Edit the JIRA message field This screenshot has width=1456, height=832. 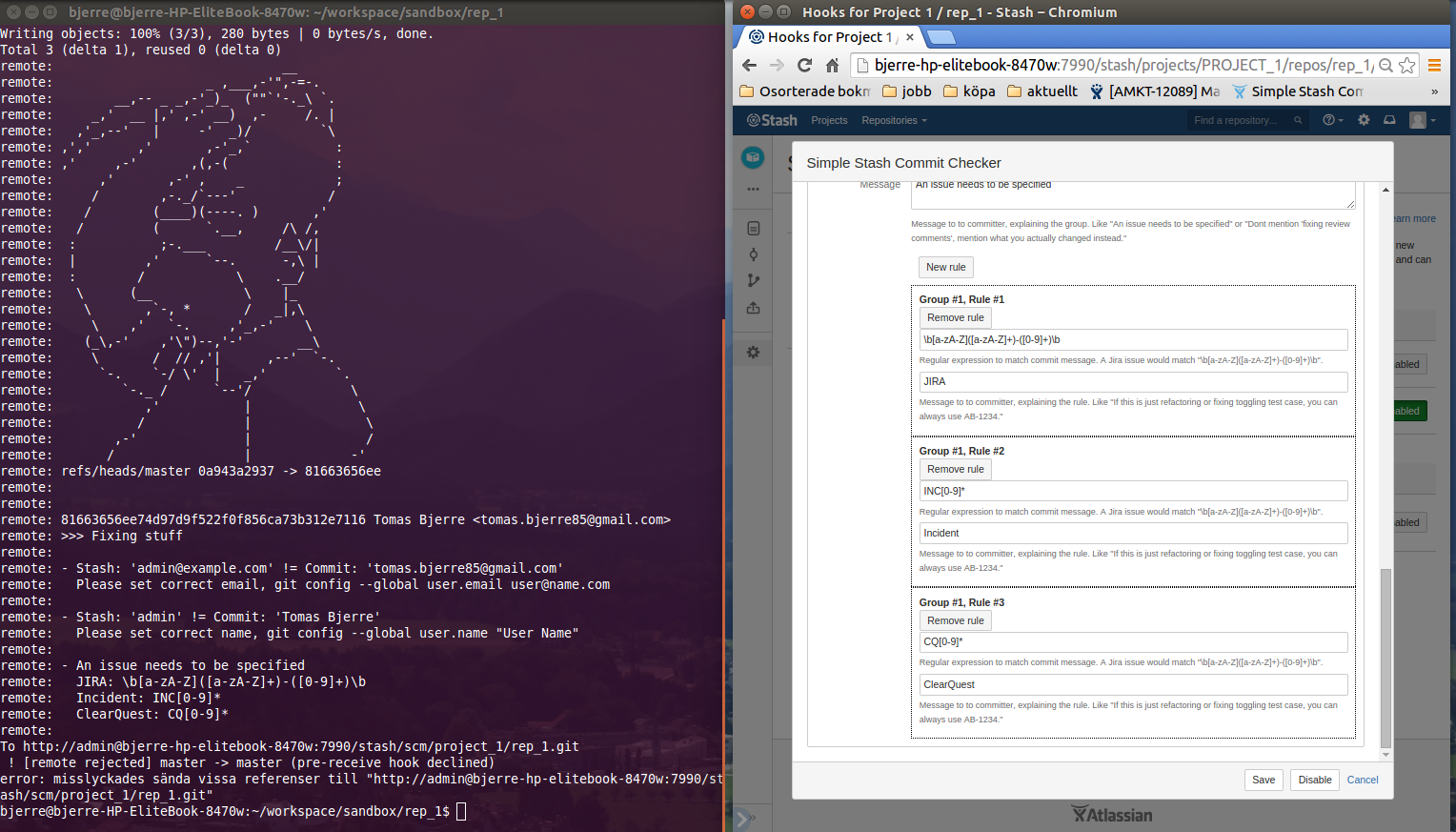click(1133, 381)
